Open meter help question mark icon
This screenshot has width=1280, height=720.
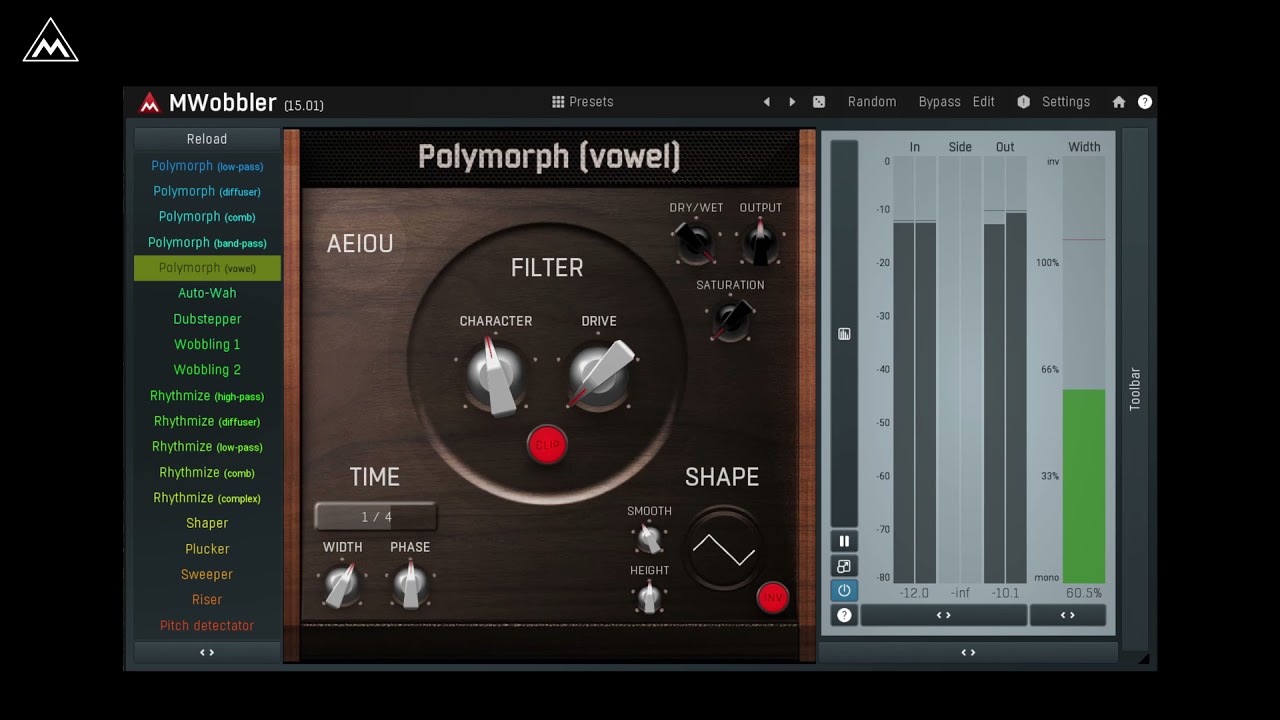point(844,616)
